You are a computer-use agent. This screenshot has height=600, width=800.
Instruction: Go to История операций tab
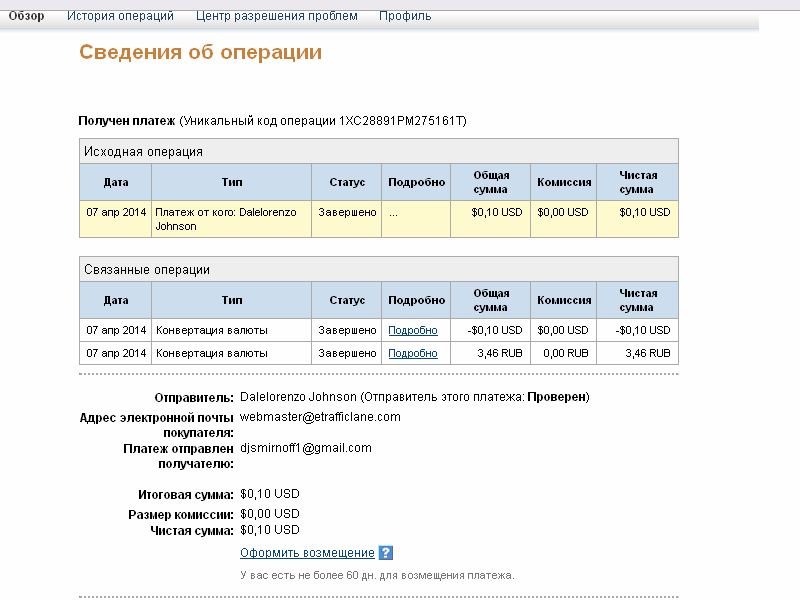pyautogui.click(x=120, y=16)
